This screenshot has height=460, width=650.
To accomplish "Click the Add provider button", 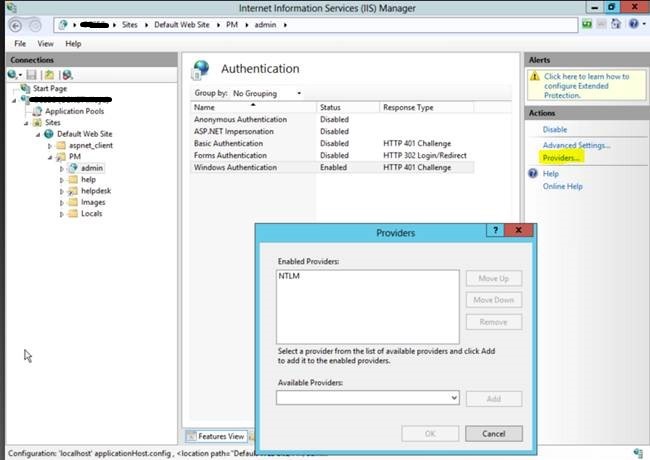I will click(x=494, y=399).
